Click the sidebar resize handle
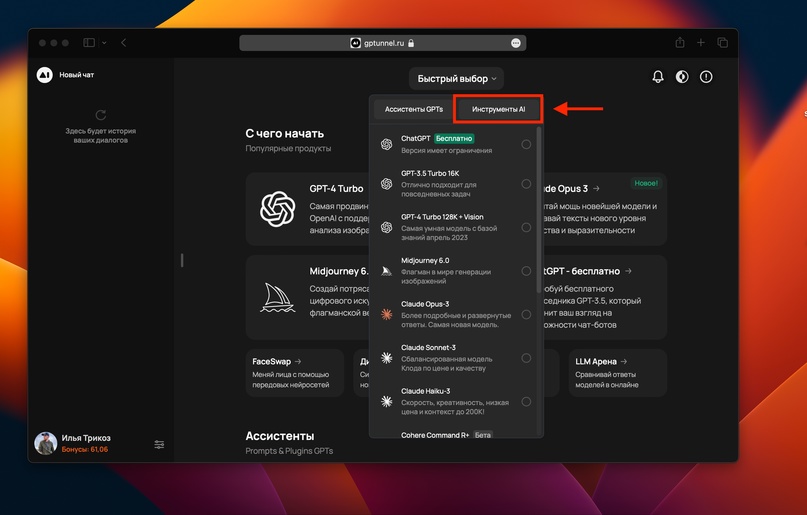Screen dimensions: 807x515 pos(182,260)
